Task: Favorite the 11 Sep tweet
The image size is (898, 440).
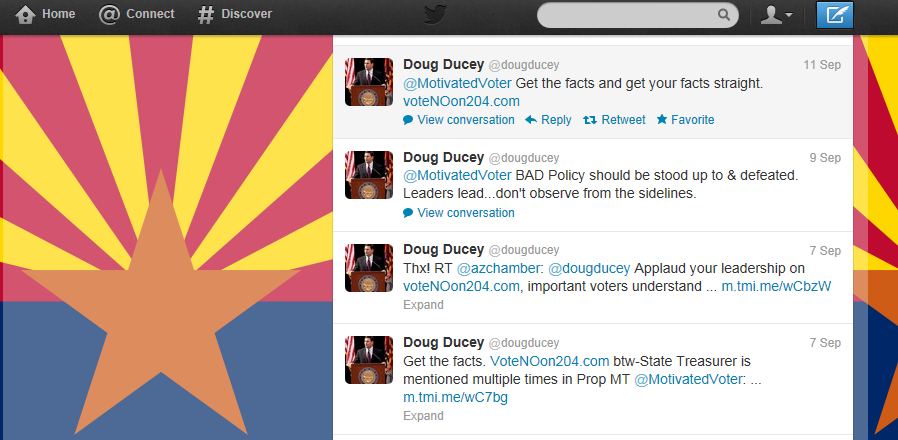Action: click(x=686, y=120)
